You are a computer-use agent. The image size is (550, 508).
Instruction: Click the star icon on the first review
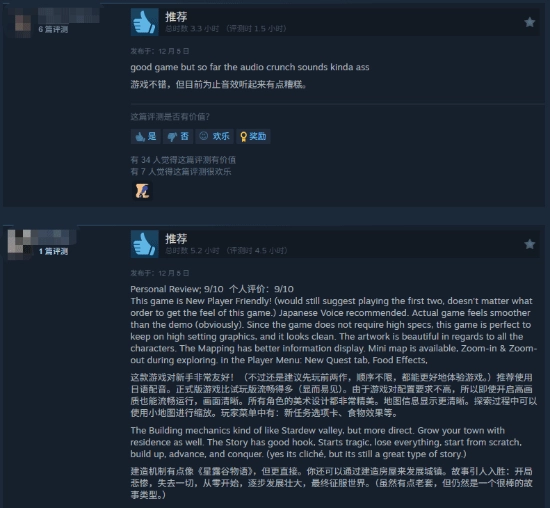(x=529, y=22)
